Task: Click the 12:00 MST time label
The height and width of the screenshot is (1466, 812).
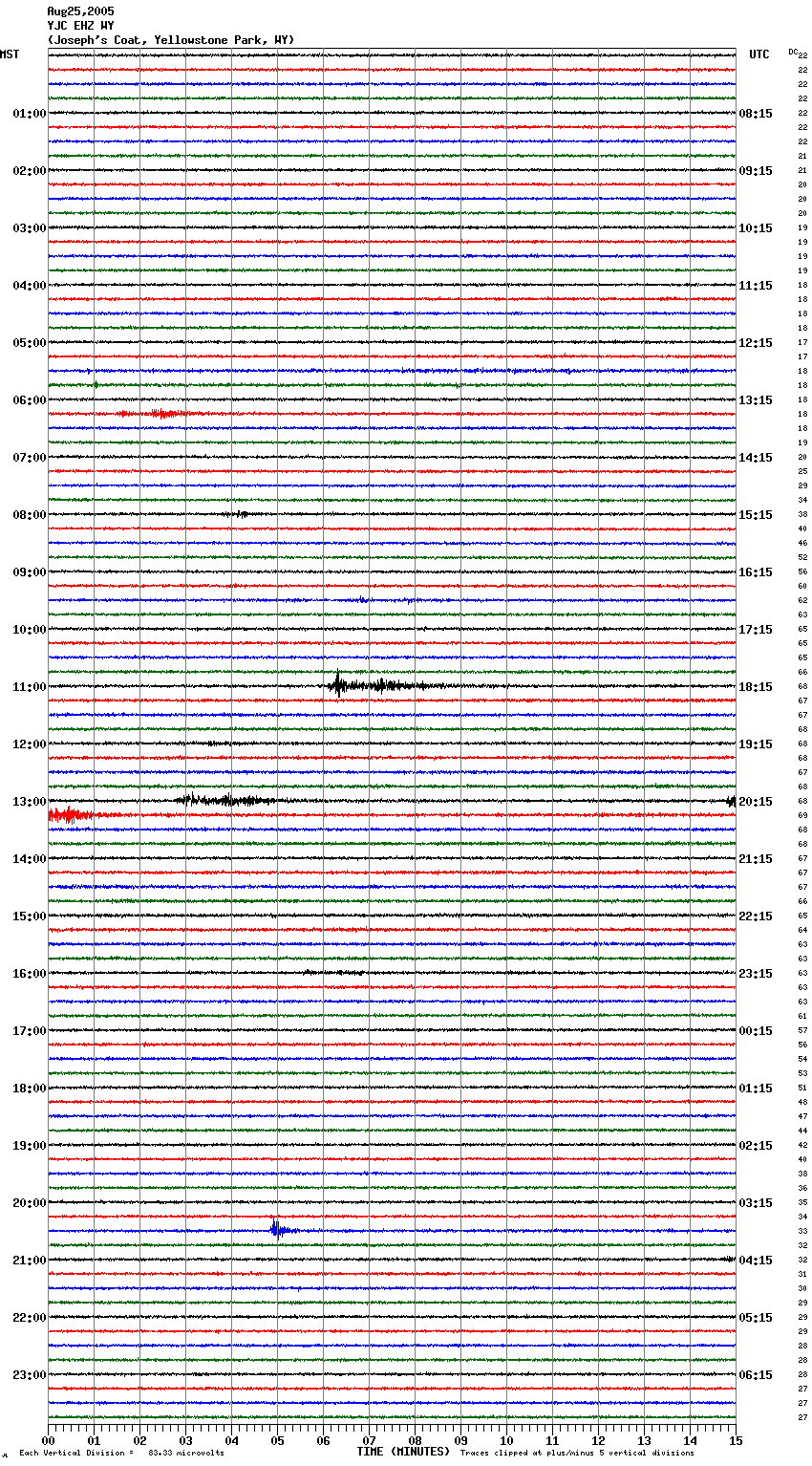Action: (30, 744)
